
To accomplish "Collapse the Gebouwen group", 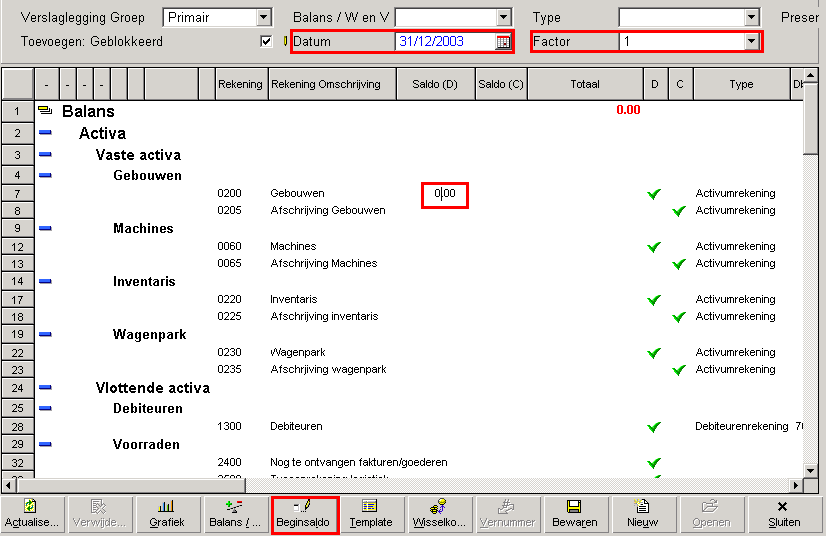I will (x=45, y=175).
